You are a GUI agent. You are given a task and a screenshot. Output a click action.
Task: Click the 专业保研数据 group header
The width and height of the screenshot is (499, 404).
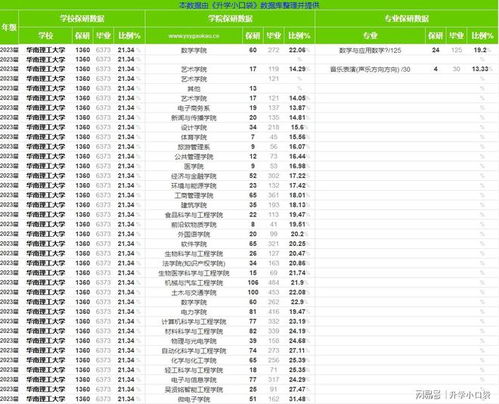[407, 18]
